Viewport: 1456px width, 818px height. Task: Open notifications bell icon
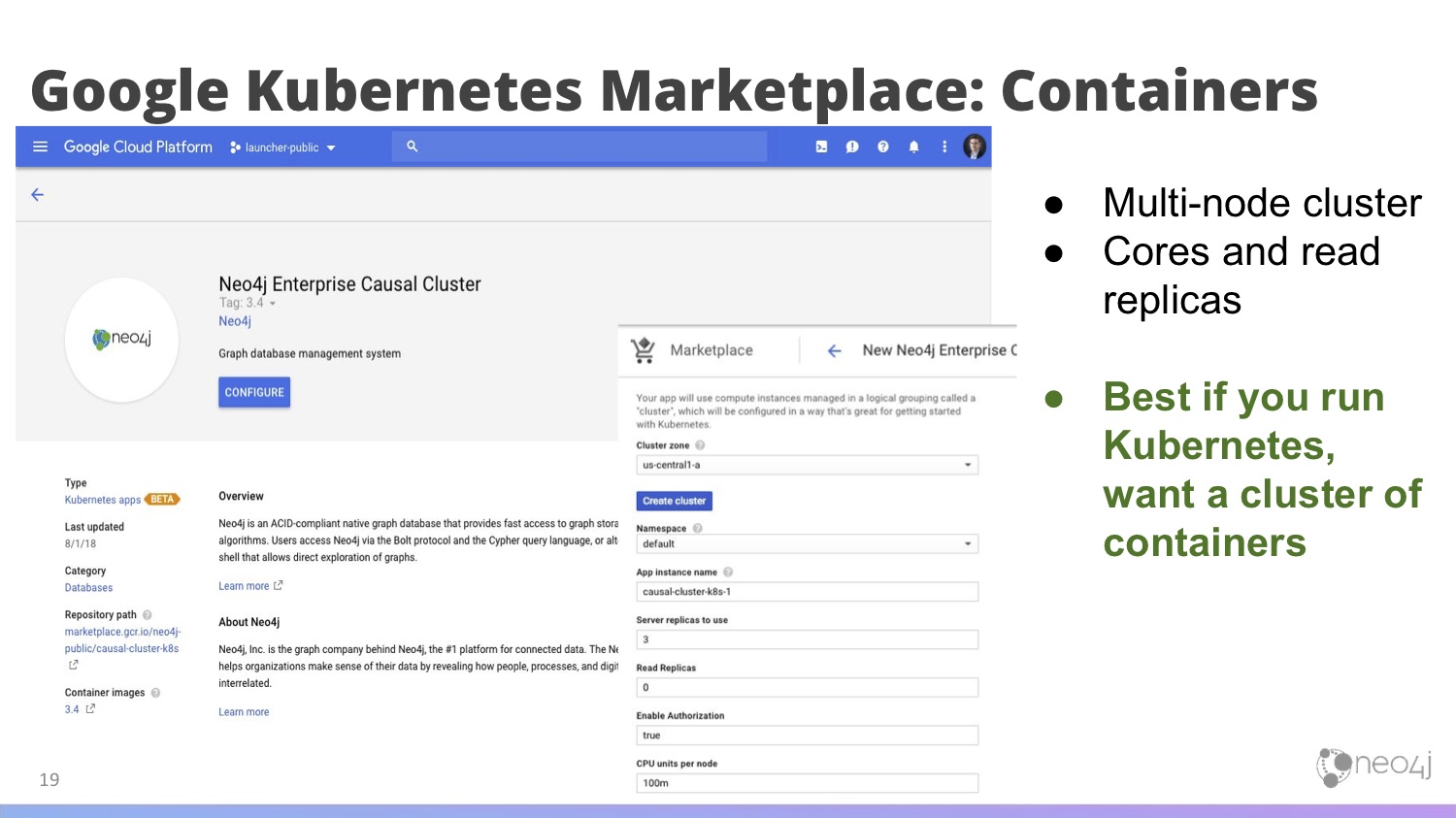pos(913,147)
